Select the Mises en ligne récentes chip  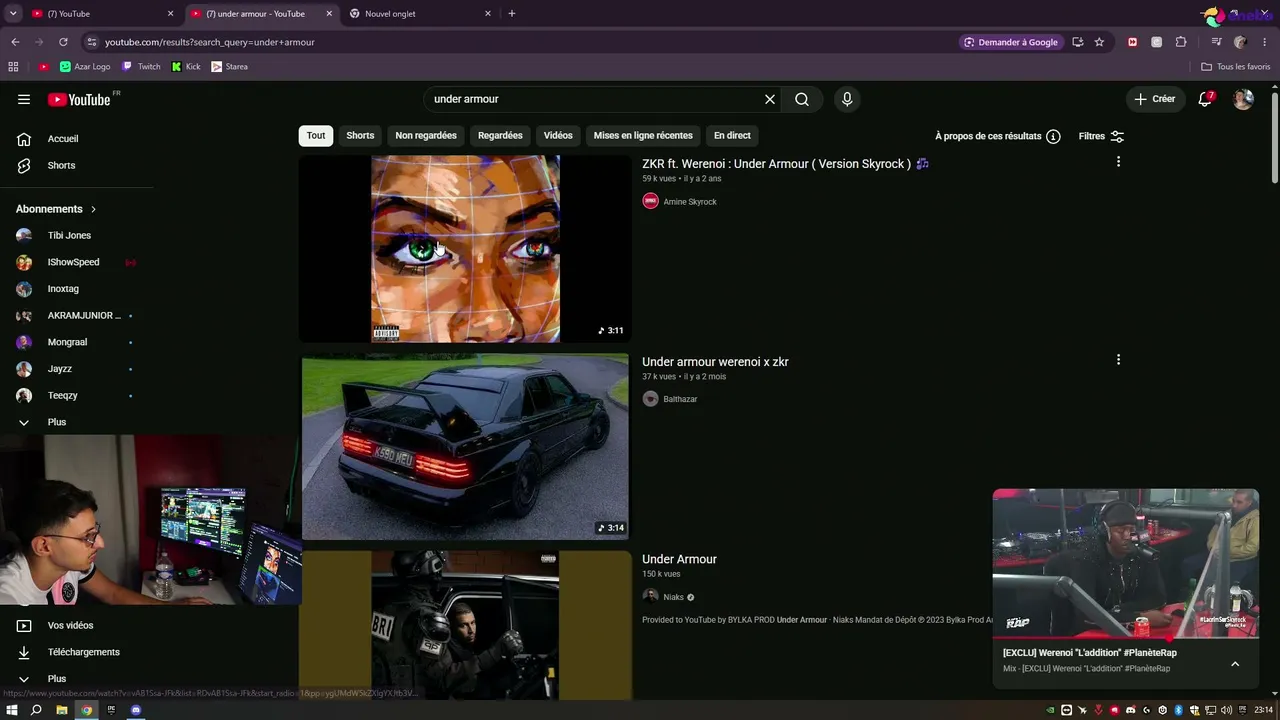point(643,136)
